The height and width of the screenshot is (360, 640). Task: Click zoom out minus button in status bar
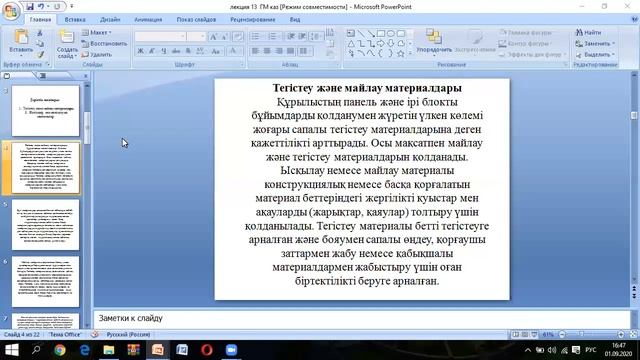pyautogui.click(x=562, y=334)
